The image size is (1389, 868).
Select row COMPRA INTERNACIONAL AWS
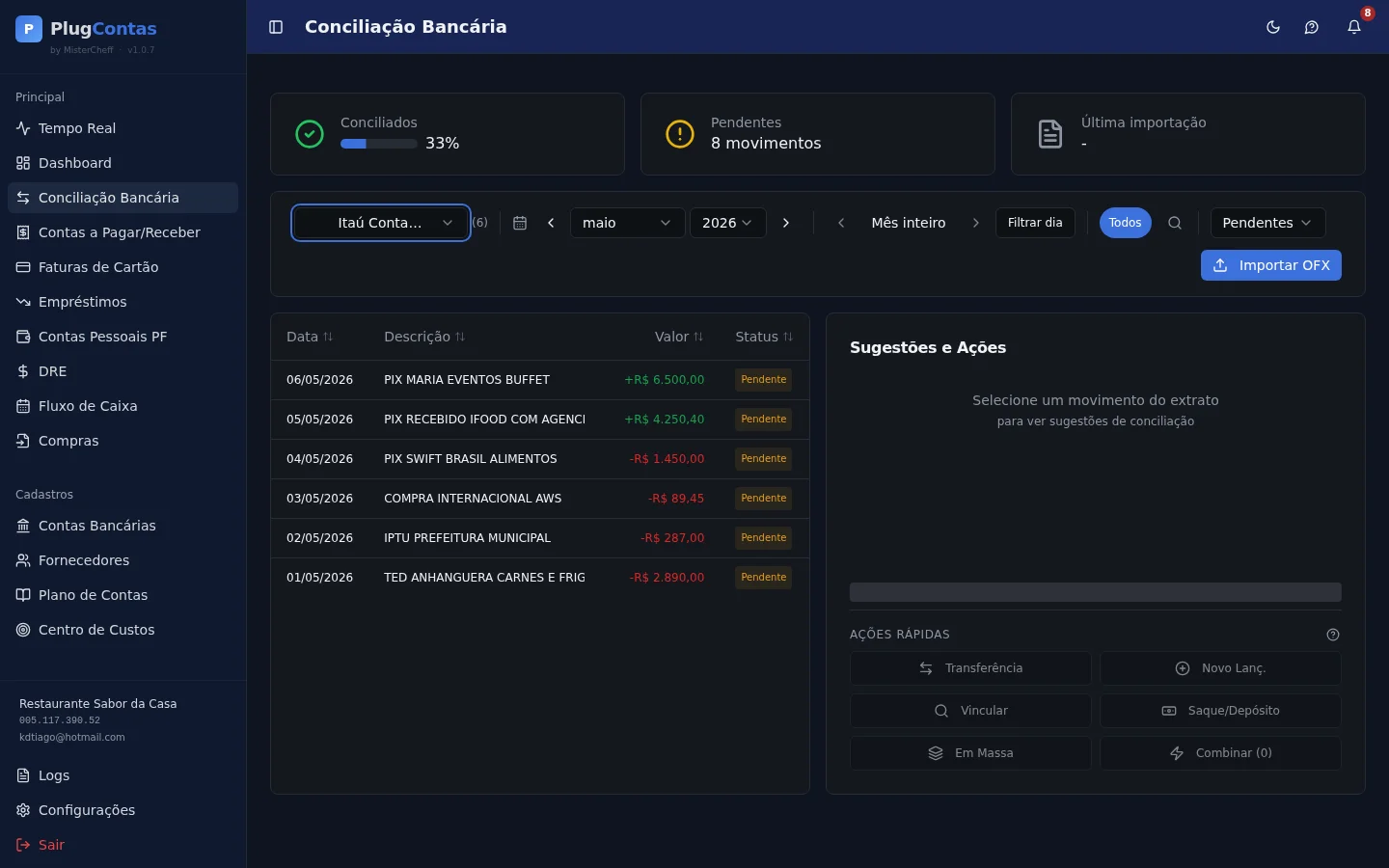(540, 499)
